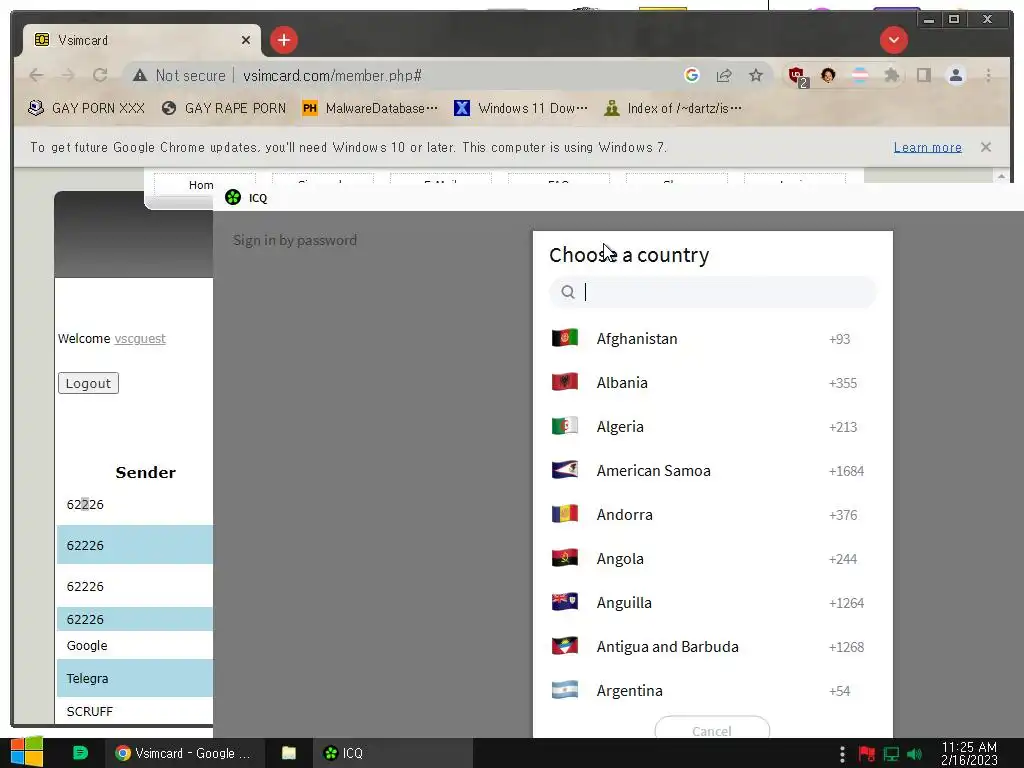Screen dimensions: 1024x768
Task: Open red flag Action Center tray icon
Action: pos(867,754)
